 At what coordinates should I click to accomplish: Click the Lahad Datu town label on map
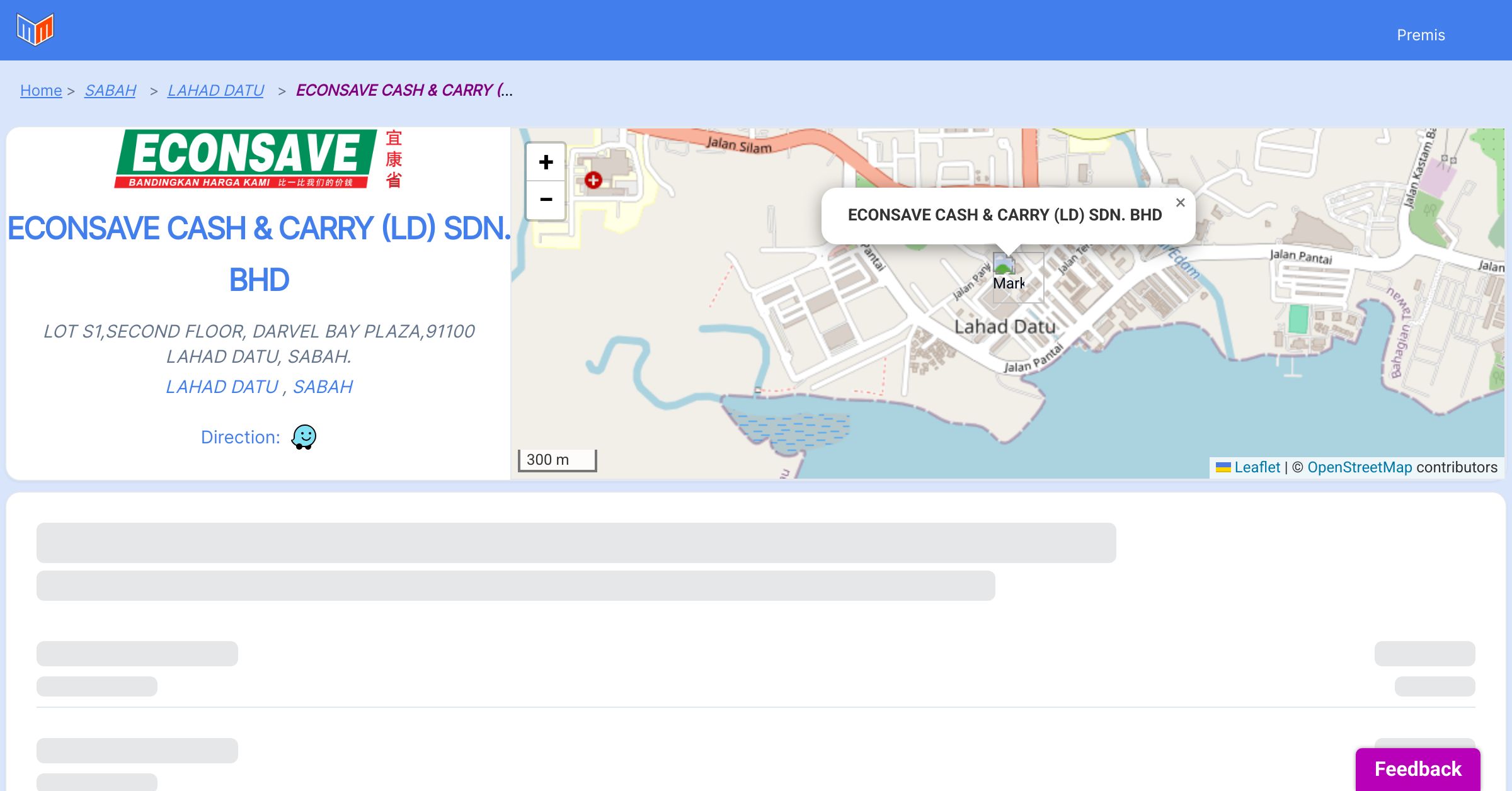tap(1004, 327)
